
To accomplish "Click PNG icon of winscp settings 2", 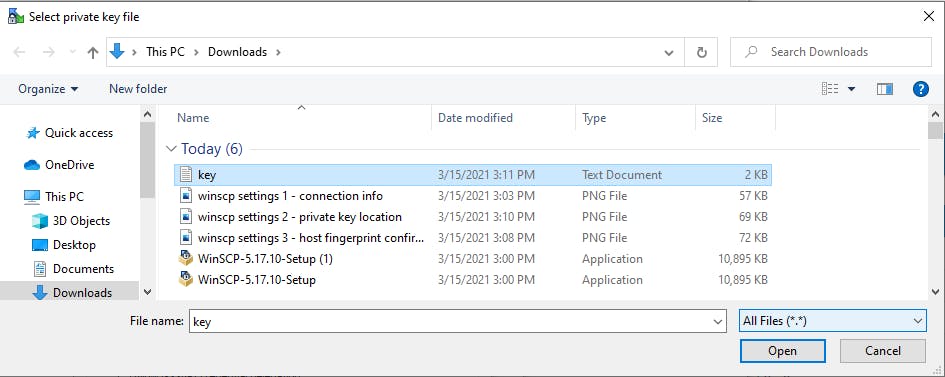I will [186, 217].
